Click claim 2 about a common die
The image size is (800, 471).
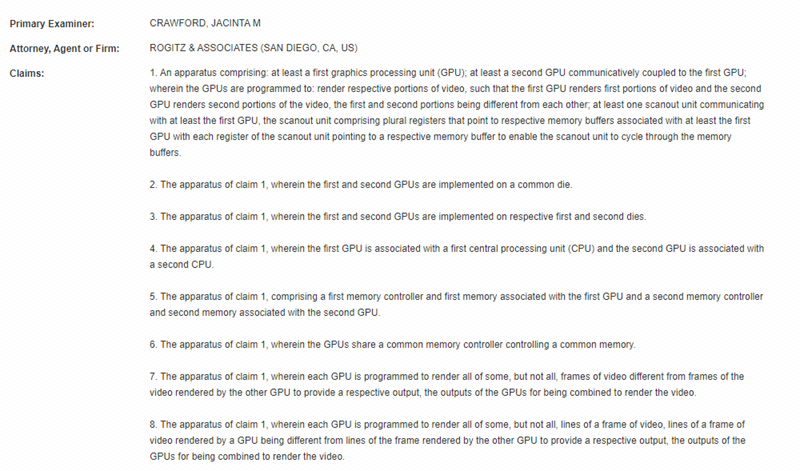[x=361, y=185]
